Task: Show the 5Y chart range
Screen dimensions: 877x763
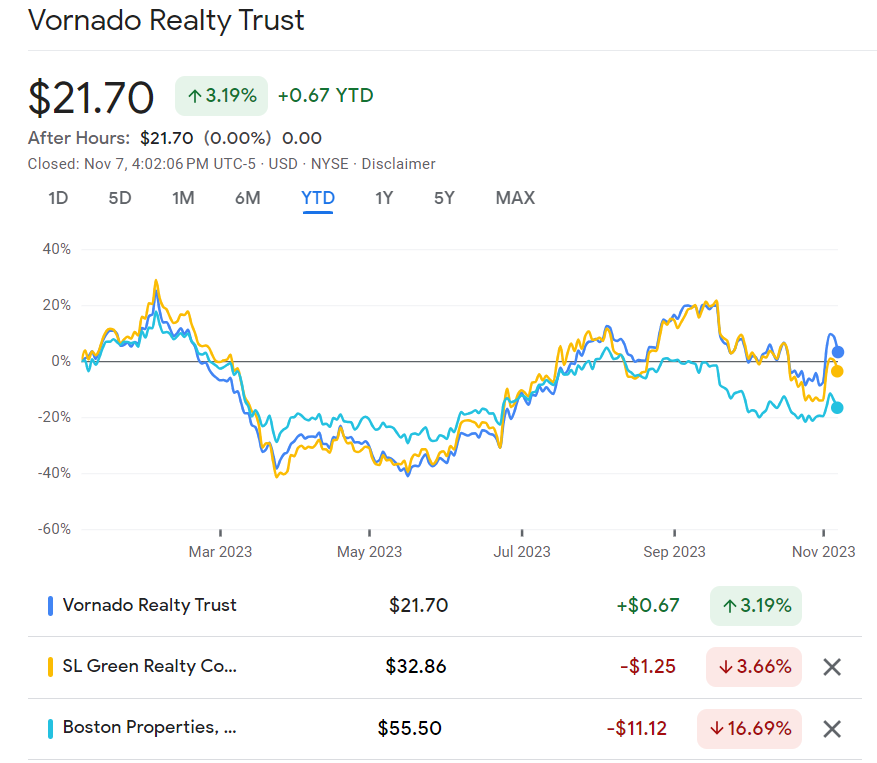Action: click(x=444, y=198)
